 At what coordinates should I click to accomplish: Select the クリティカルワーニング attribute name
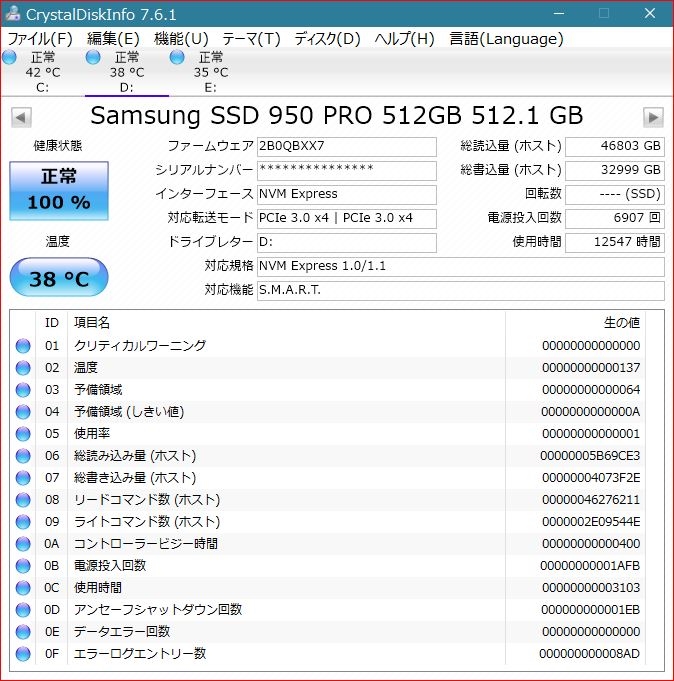(x=140, y=346)
